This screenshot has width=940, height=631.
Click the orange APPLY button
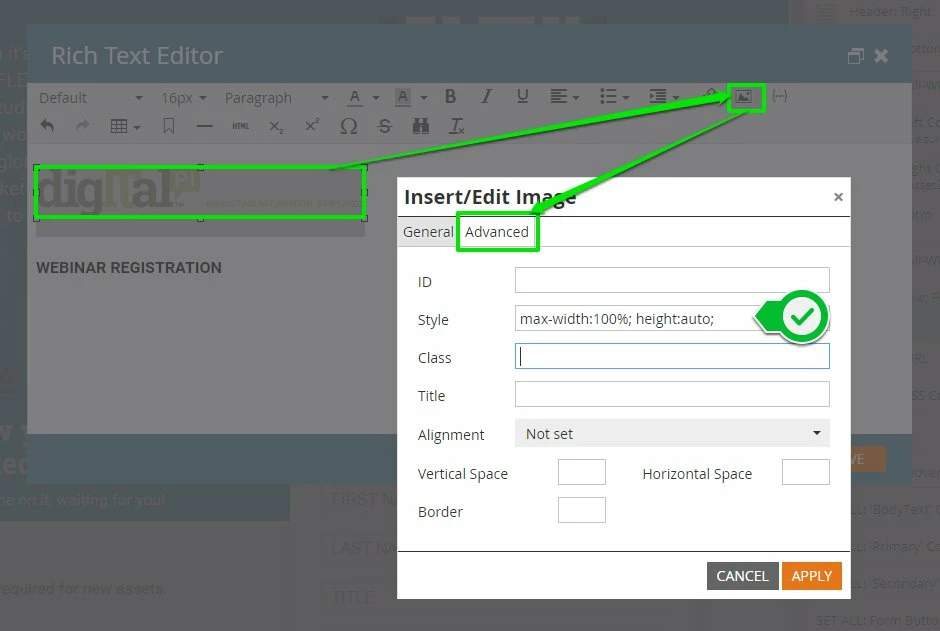click(812, 576)
